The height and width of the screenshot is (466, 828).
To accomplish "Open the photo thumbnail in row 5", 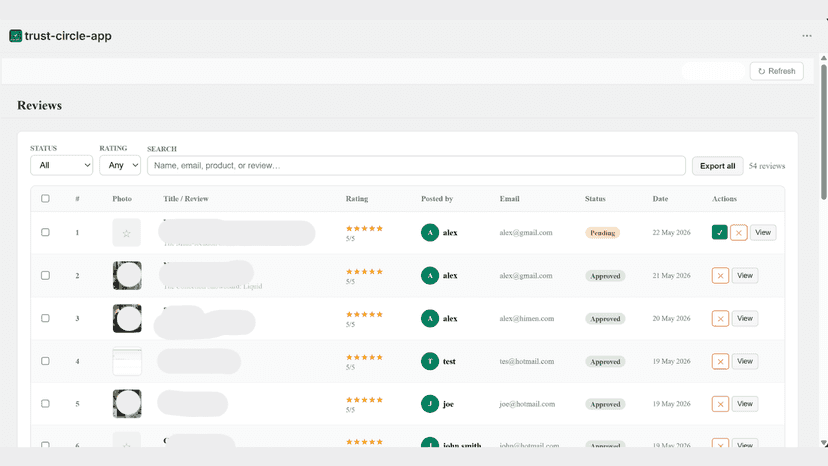I will 127,404.
